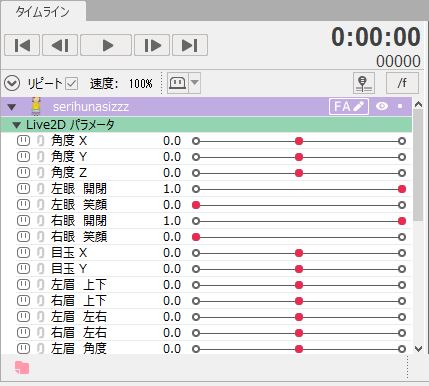This screenshot has width=429, height=386.
Task: Click the clip icon beside 角度 Y
Action: coord(40,157)
